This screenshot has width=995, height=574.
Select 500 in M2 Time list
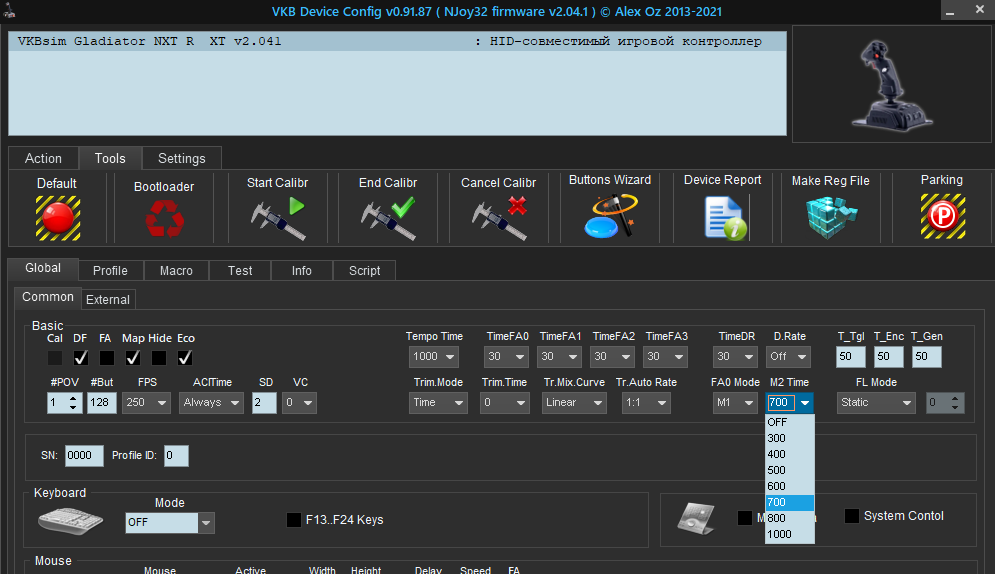point(777,470)
